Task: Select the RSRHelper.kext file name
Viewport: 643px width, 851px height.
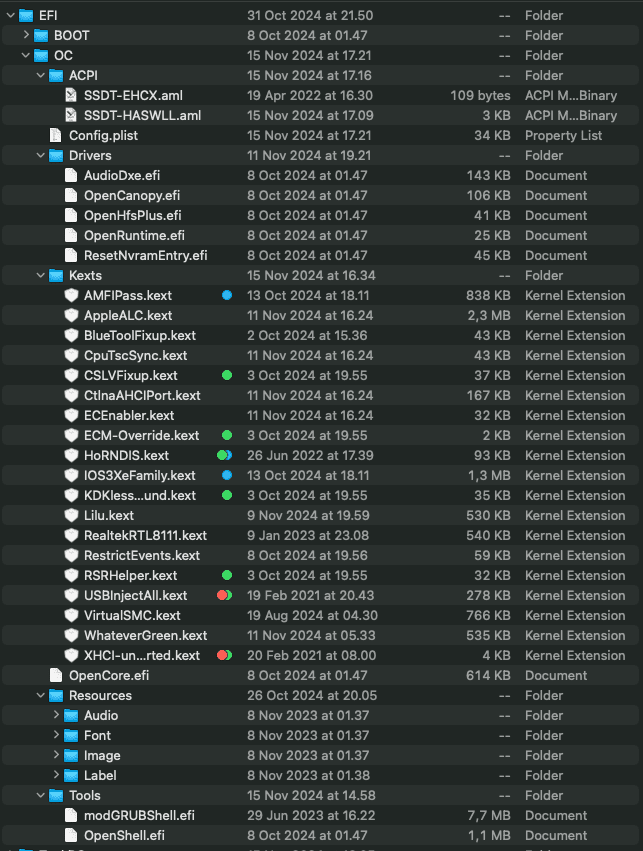Action: click(130, 575)
